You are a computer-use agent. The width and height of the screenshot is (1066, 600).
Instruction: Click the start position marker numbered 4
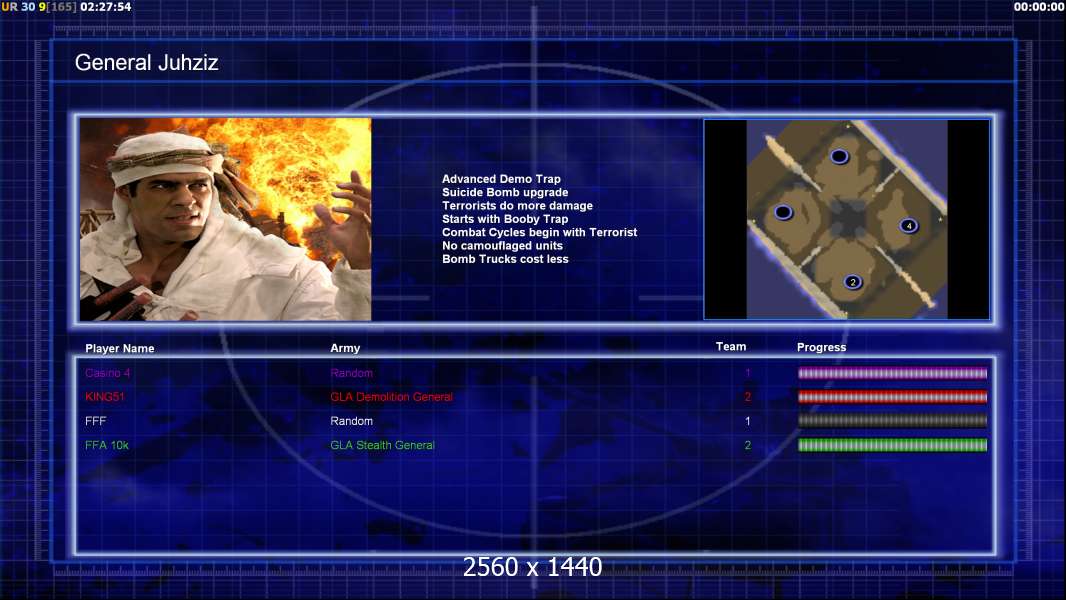click(908, 226)
